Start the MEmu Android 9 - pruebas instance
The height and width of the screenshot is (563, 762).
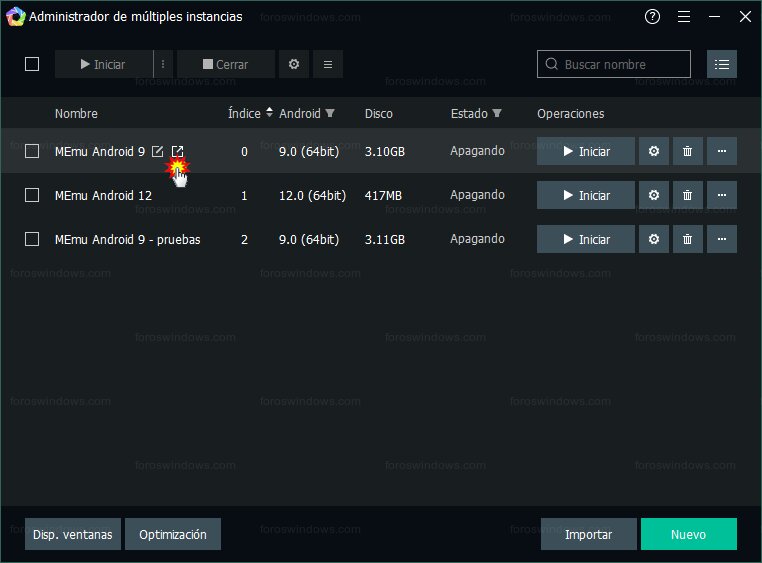coord(586,239)
